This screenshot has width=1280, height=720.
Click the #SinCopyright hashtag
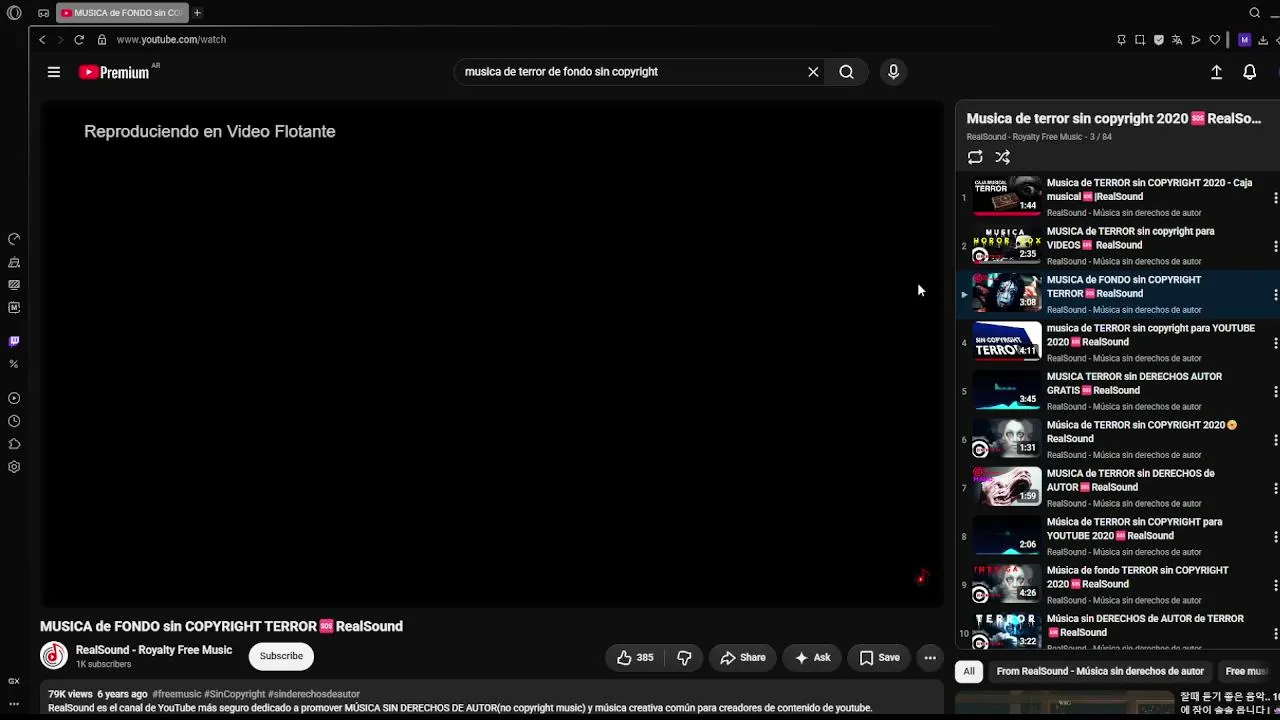pyautogui.click(x=235, y=694)
